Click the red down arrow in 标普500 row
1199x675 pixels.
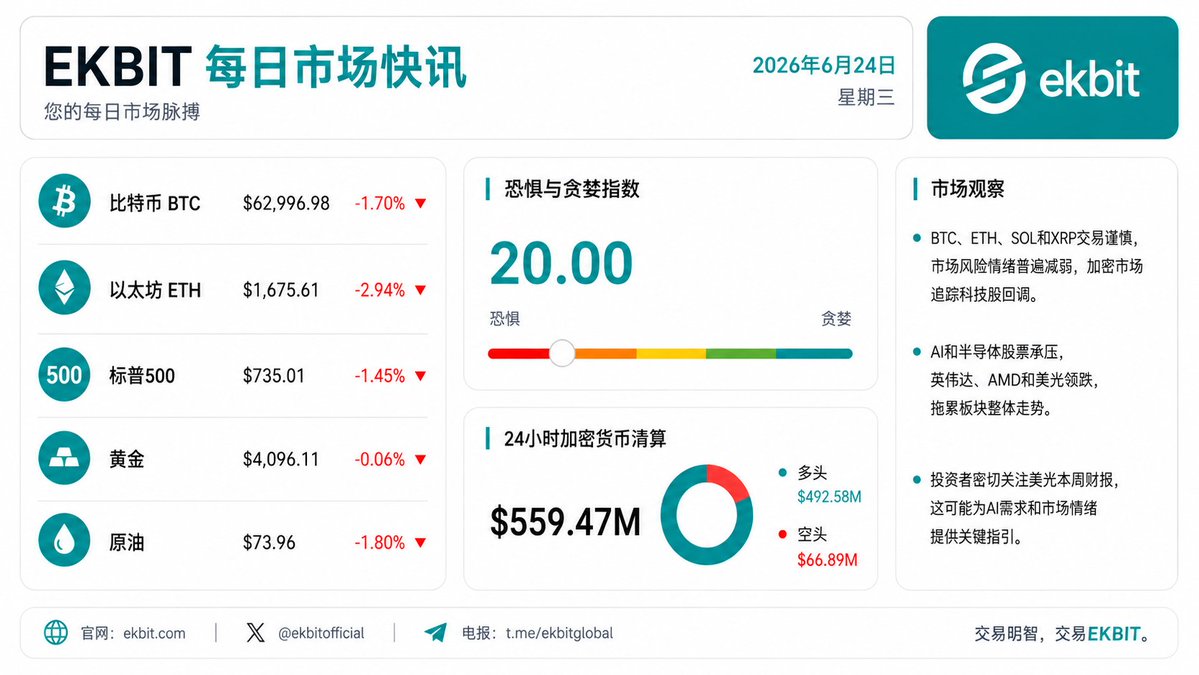point(421,375)
